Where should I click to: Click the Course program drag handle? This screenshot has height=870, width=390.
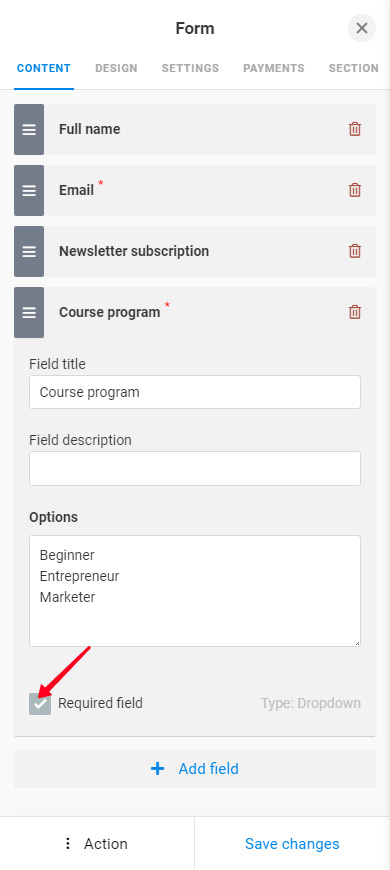coord(29,312)
